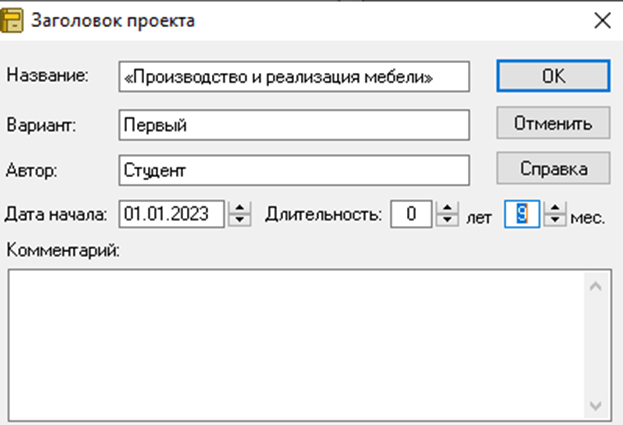This screenshot has width=623, height=425.
Task: Increase start date with up arrow
Action: 240,207
